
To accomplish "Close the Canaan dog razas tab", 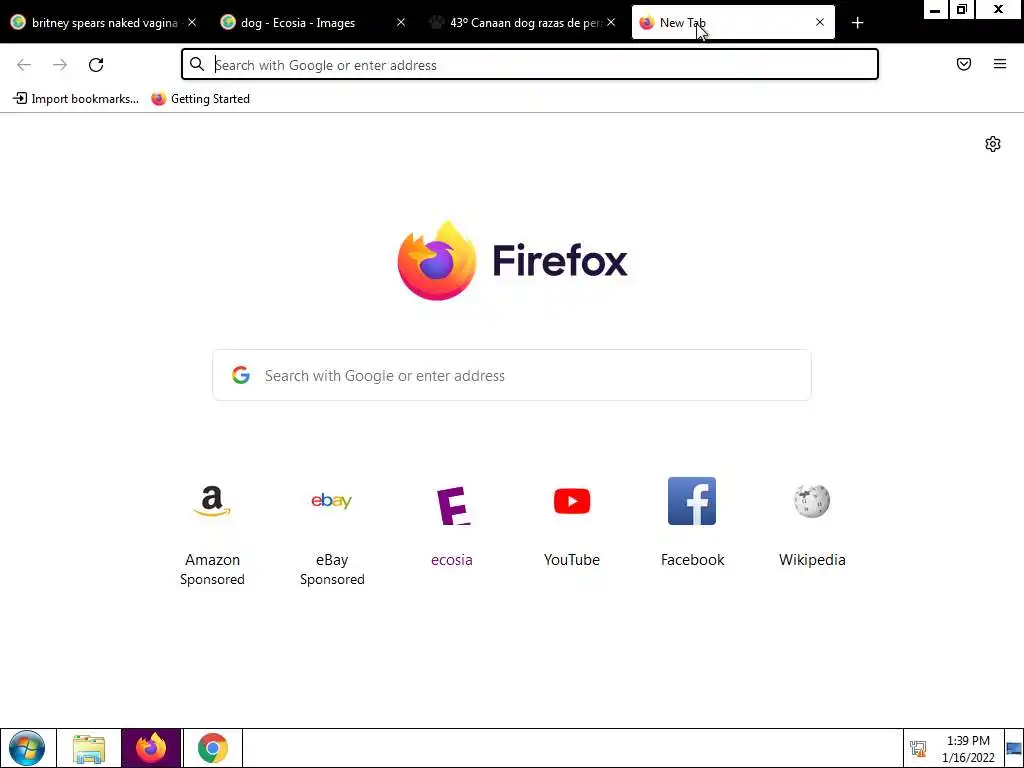I will (x=611, y=22).
